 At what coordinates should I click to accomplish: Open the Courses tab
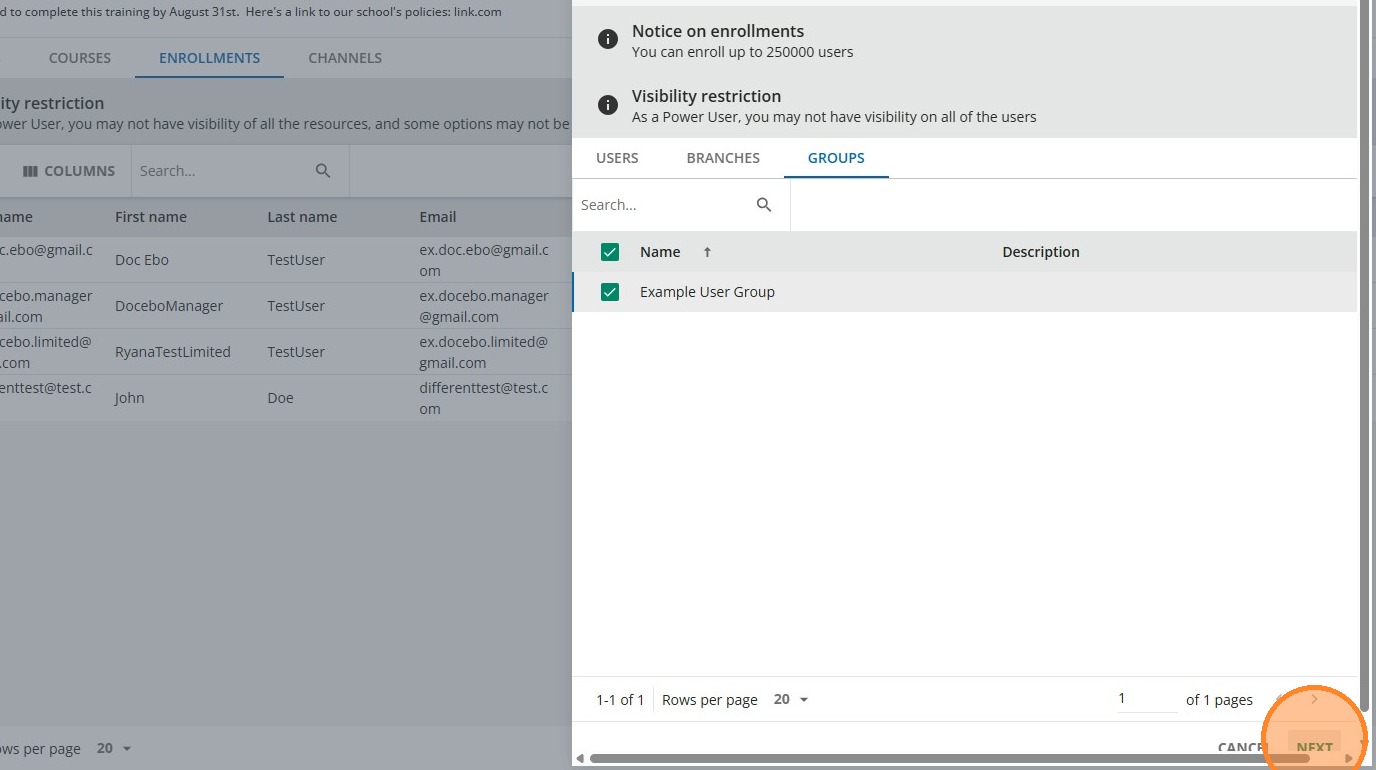(x=80, y=58)
